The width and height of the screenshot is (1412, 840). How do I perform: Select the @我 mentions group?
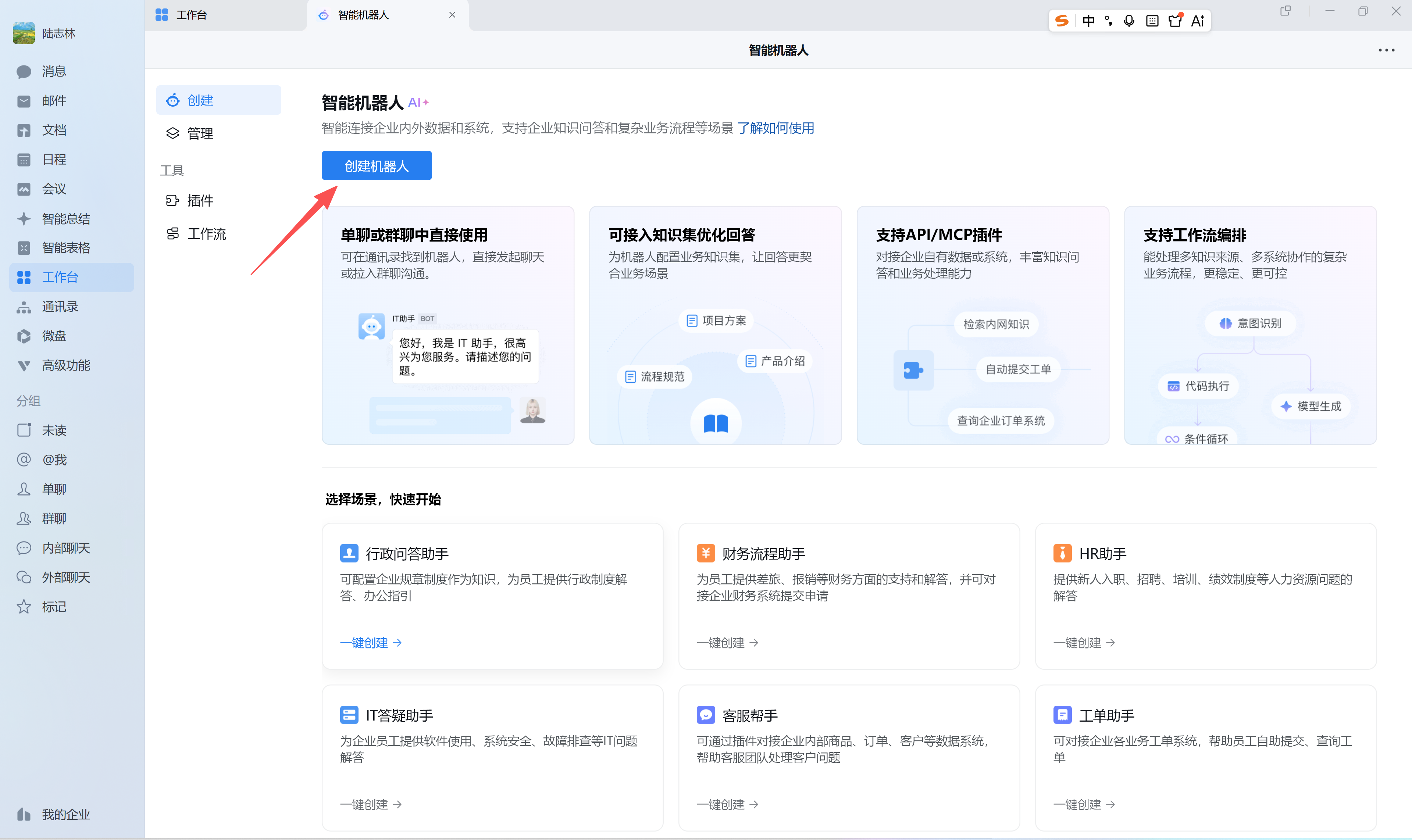pyautogui.click(x=71, y=460)
